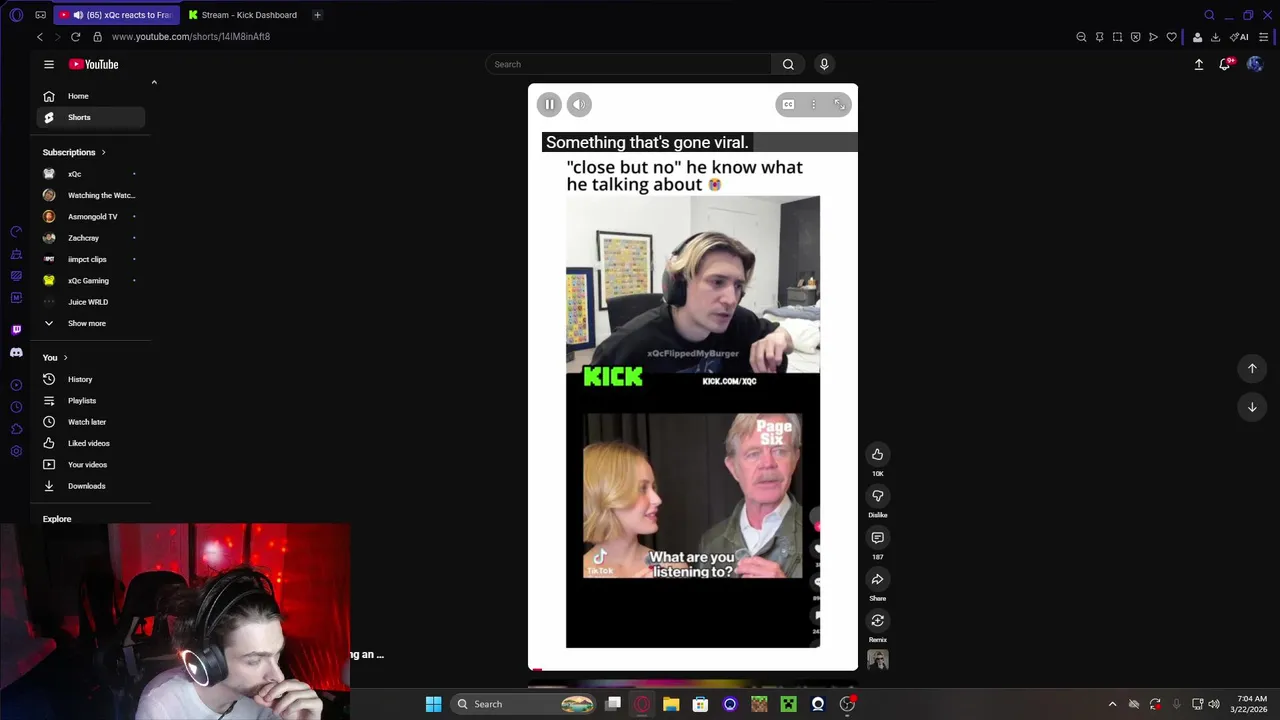This screenshot has width=1280, height=720.
Task: Open the Zachcray channel
Action: click(91, 238)
